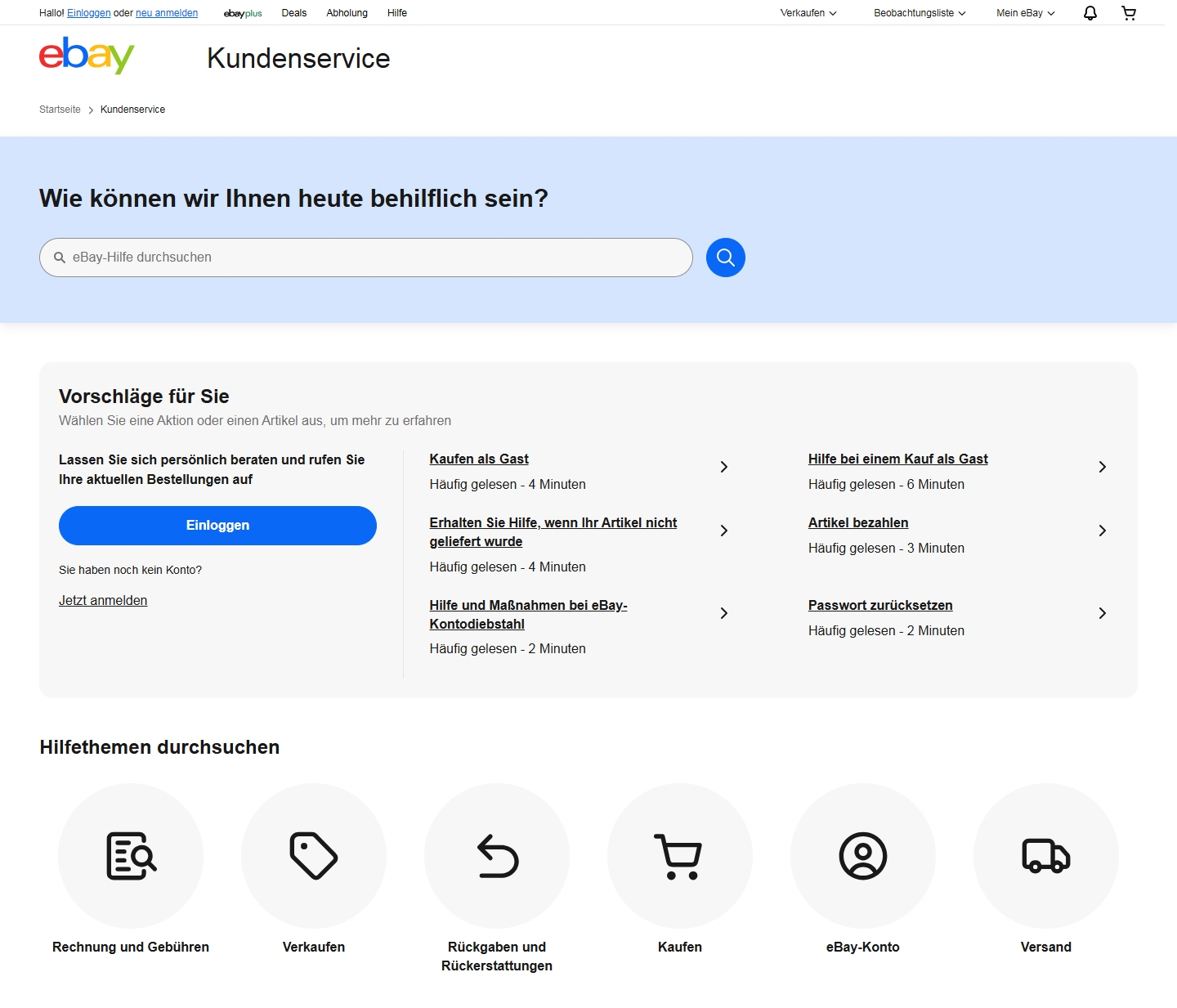Open Abholung in the top navigation
The height and width of the screenshot is (1008, 1177).
pos(347,13)
